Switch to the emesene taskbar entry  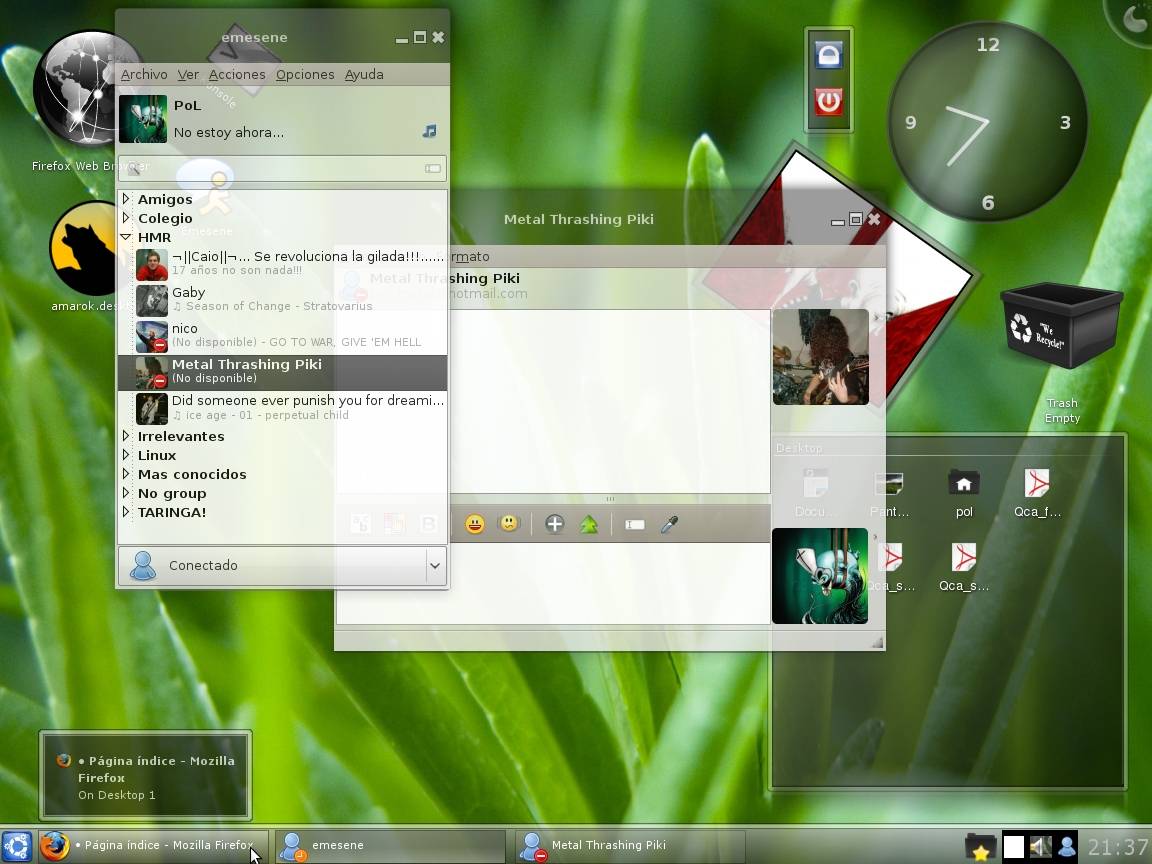[390, 846]
